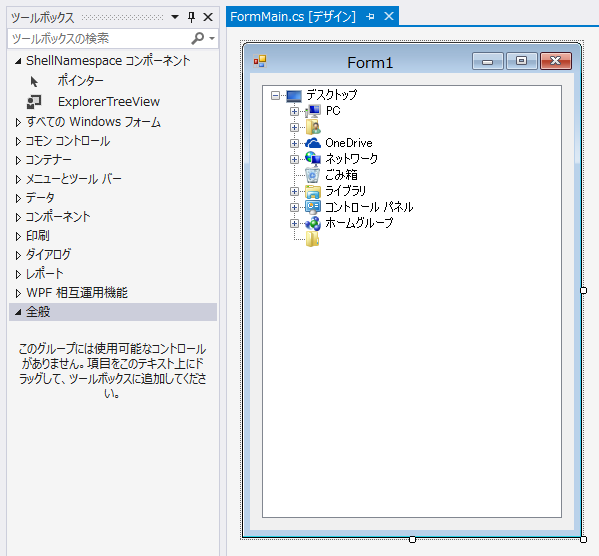Screen dimensions: 599x556
Task: Collapse the デスクトップ tree node
Action: (275, 96)
